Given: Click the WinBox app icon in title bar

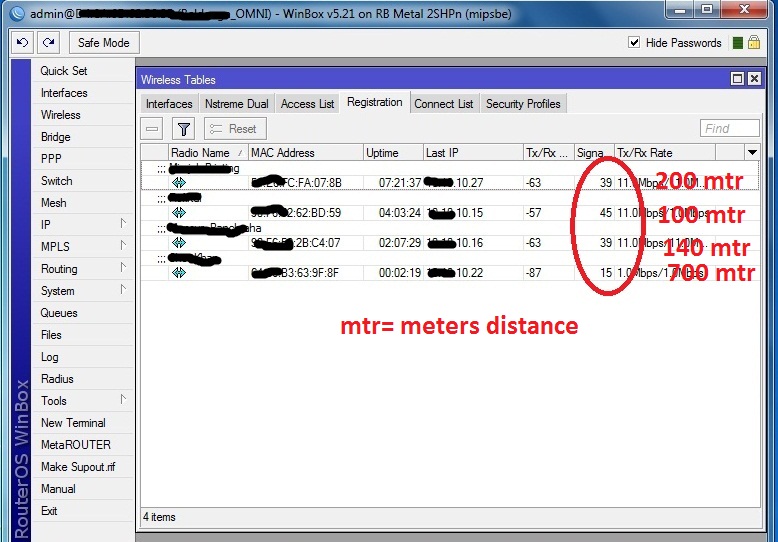Looking at the screenshot, I should click(16, 13).
